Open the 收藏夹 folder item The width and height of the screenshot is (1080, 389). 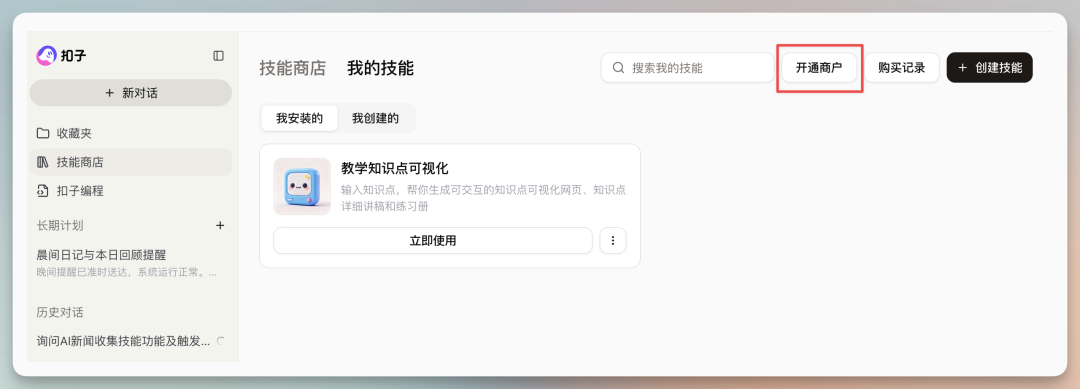(x=131, y=134)
